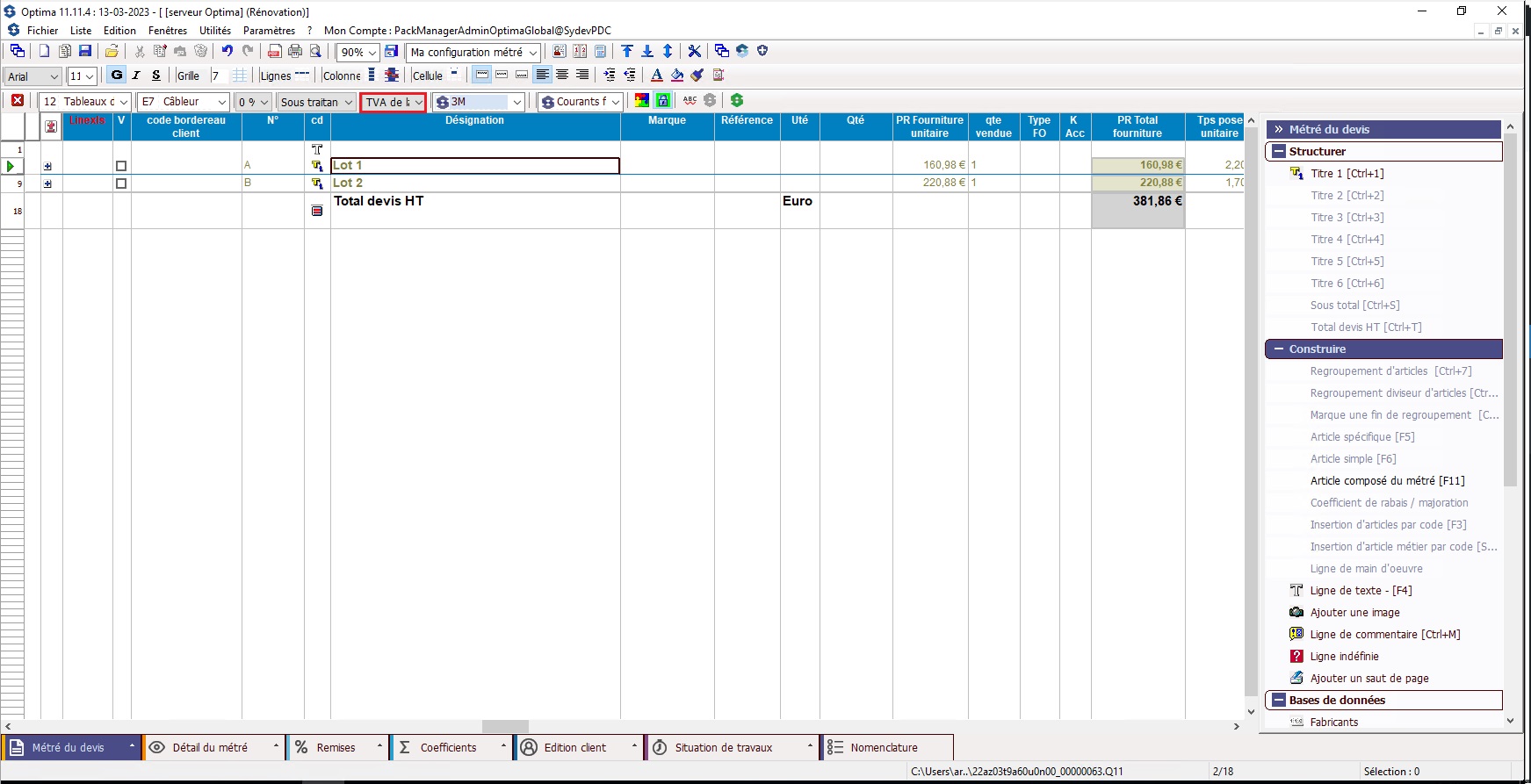Click the save (floppy disk) icon
Screen dimensions: 1531x784
(85, 52)
